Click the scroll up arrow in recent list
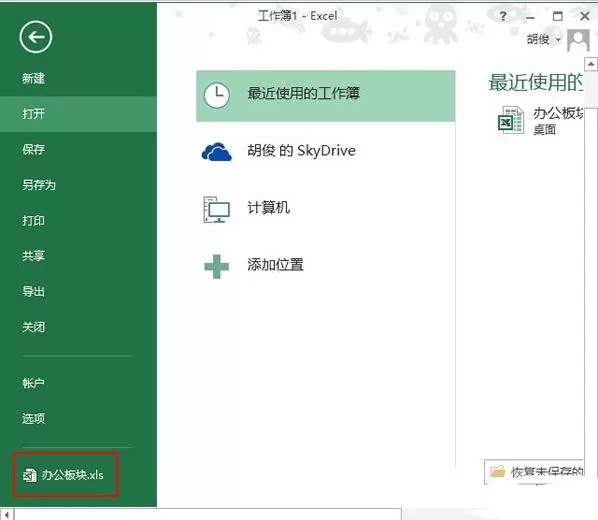 coord(591,64)
